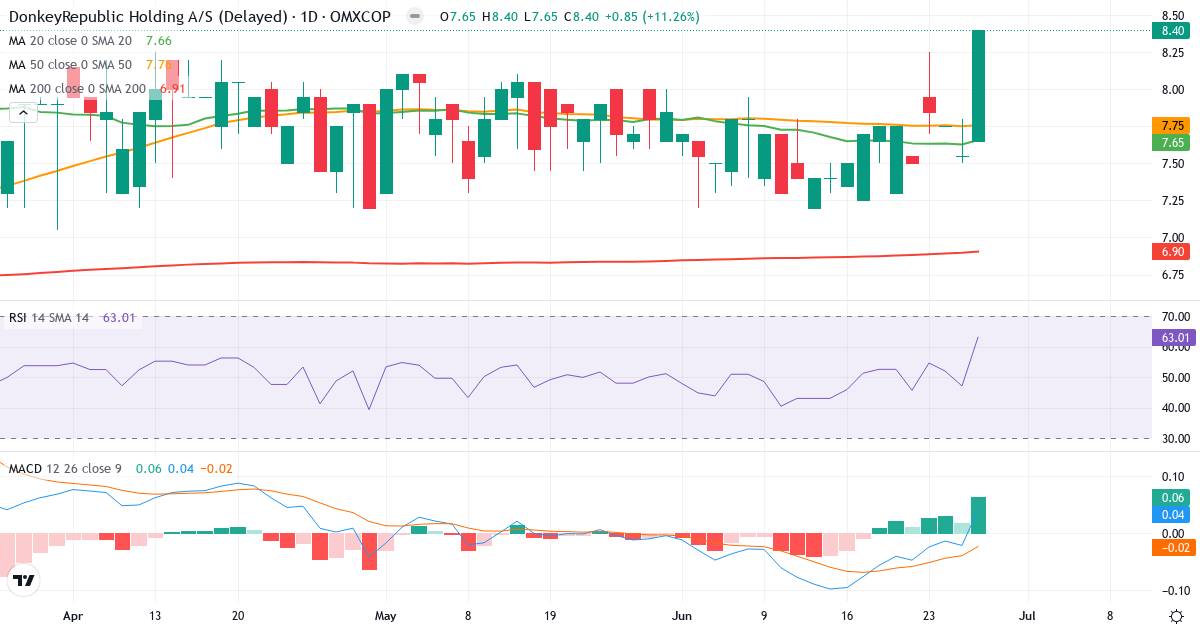
Task: Click the 0.00 MACD axis label
Action: 1173,533
